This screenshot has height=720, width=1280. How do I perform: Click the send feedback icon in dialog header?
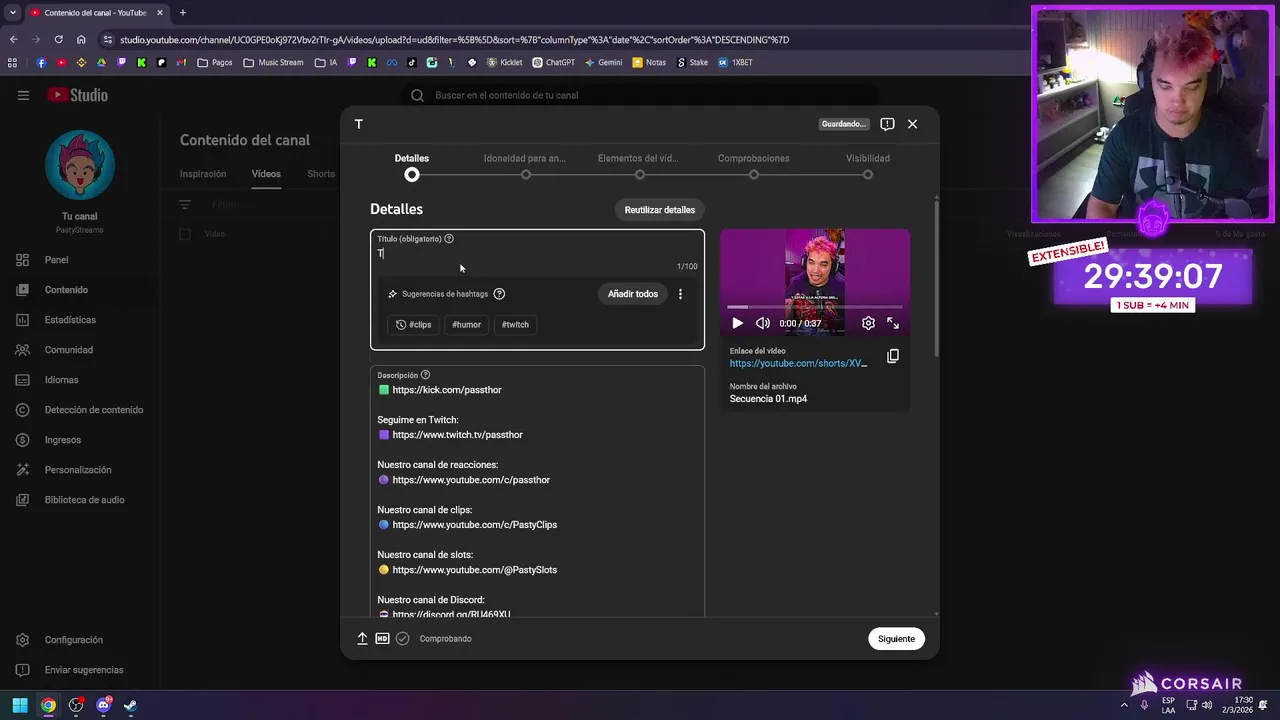[x=887, y=124]
